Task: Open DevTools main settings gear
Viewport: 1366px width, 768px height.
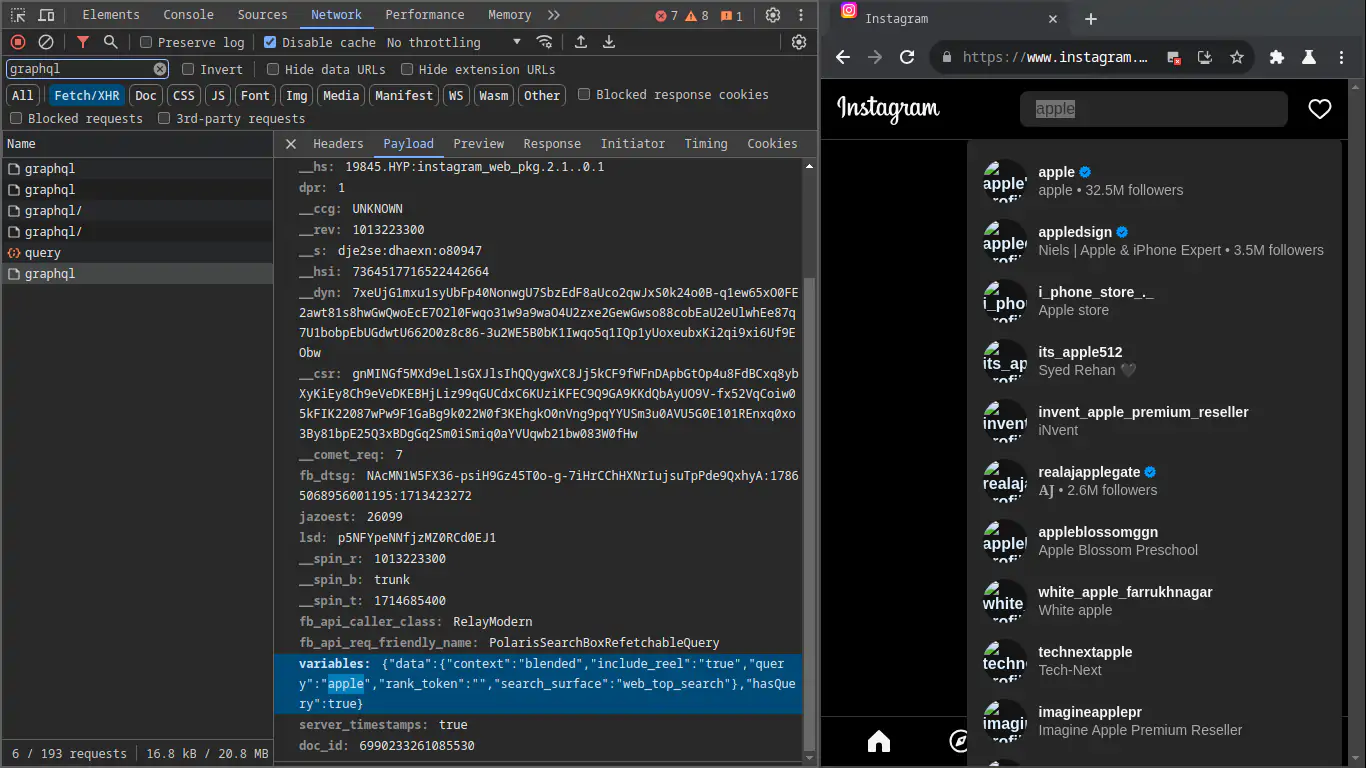Action: tap(773, 15)
